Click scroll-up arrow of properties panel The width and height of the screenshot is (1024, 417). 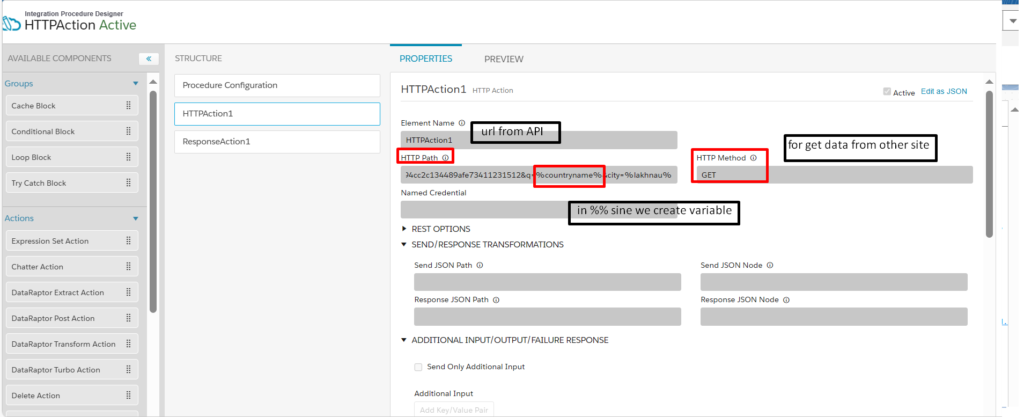tap(989, 82)
